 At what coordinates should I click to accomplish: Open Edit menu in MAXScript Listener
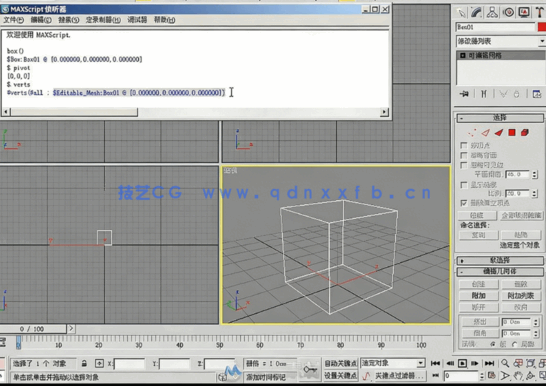pos(41,20)
